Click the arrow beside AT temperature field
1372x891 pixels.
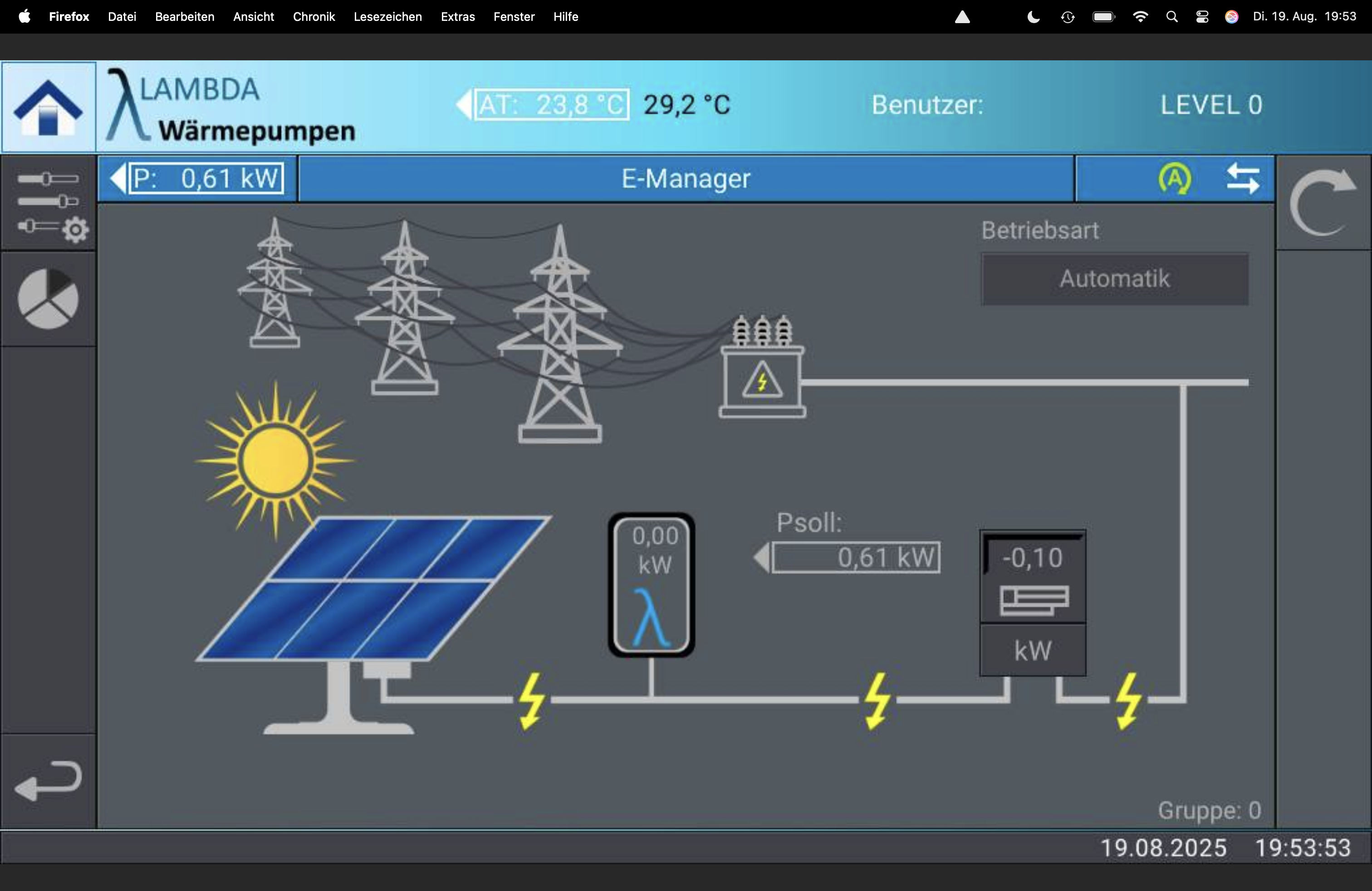[464, 105]
